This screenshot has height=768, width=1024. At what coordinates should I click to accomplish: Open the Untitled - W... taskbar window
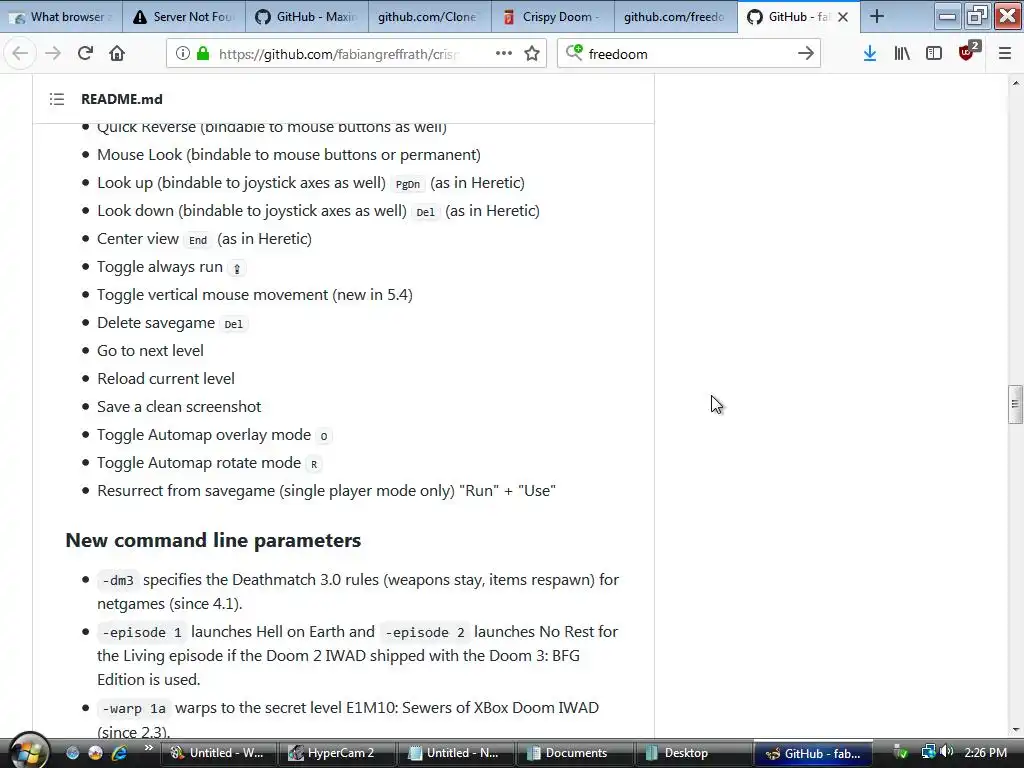(217, 753)
